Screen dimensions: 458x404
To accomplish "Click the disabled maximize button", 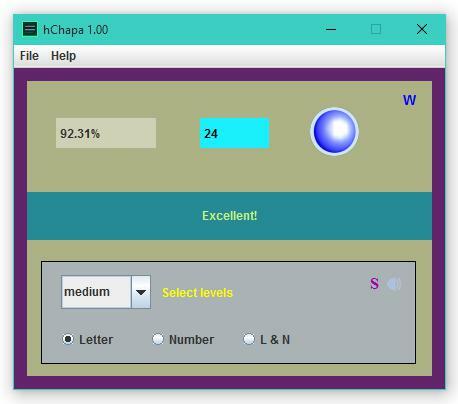I will point(376,29).
